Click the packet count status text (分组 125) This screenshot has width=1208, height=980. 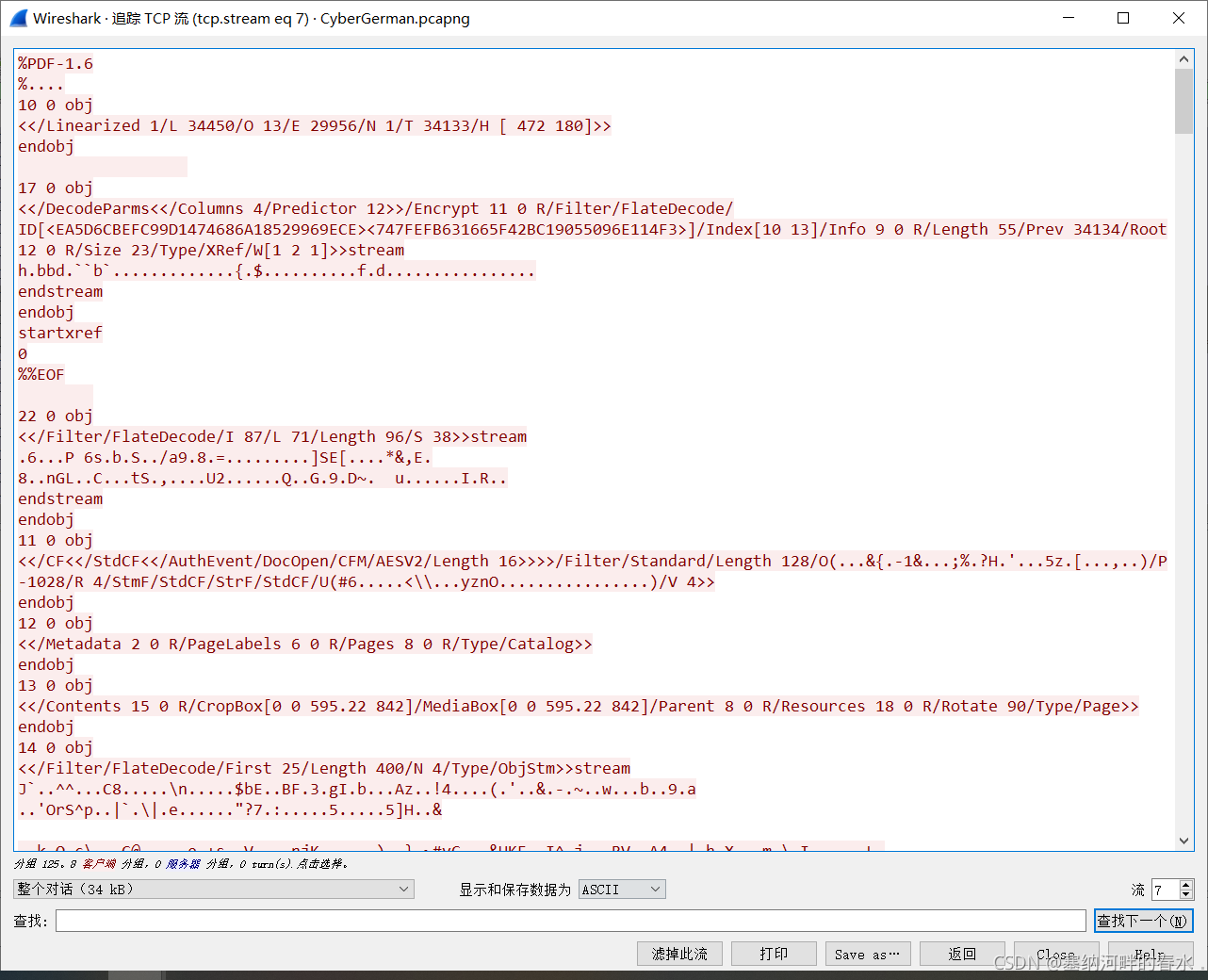coord(181,863)
